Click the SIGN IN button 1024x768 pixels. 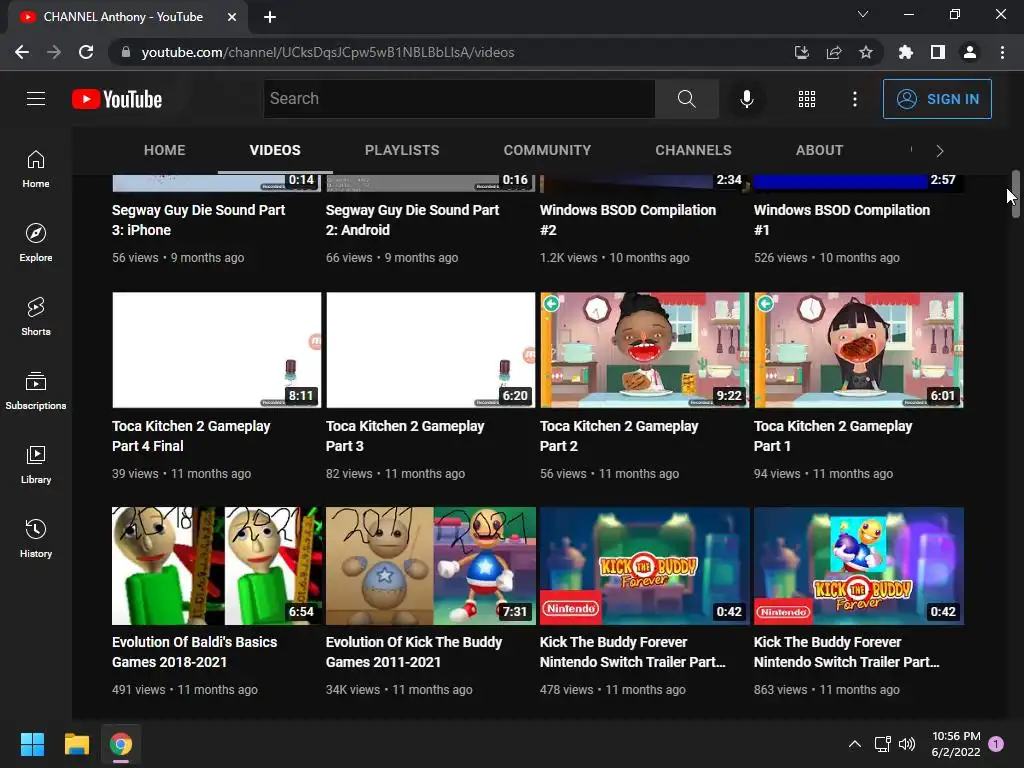point(937,99)
